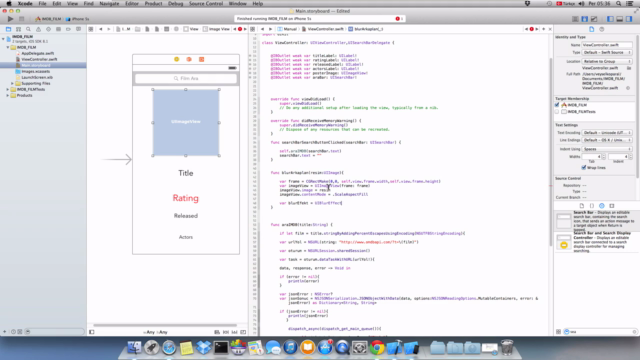Expand IMDB_FILMTests group
Viewport: 640px width, 360px height.
8,89
